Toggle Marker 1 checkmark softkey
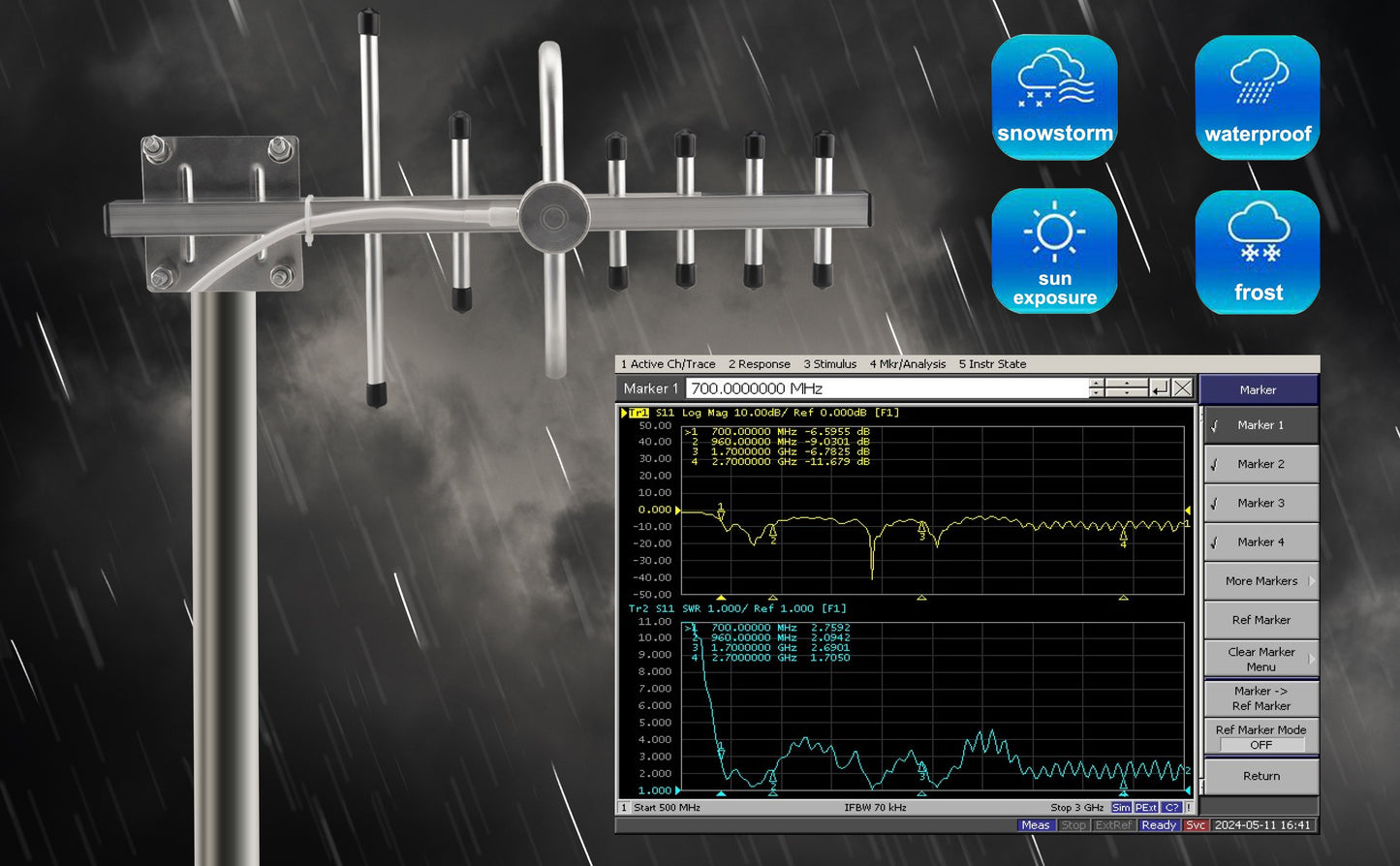1400x866 pixels. click(1260, 425)
